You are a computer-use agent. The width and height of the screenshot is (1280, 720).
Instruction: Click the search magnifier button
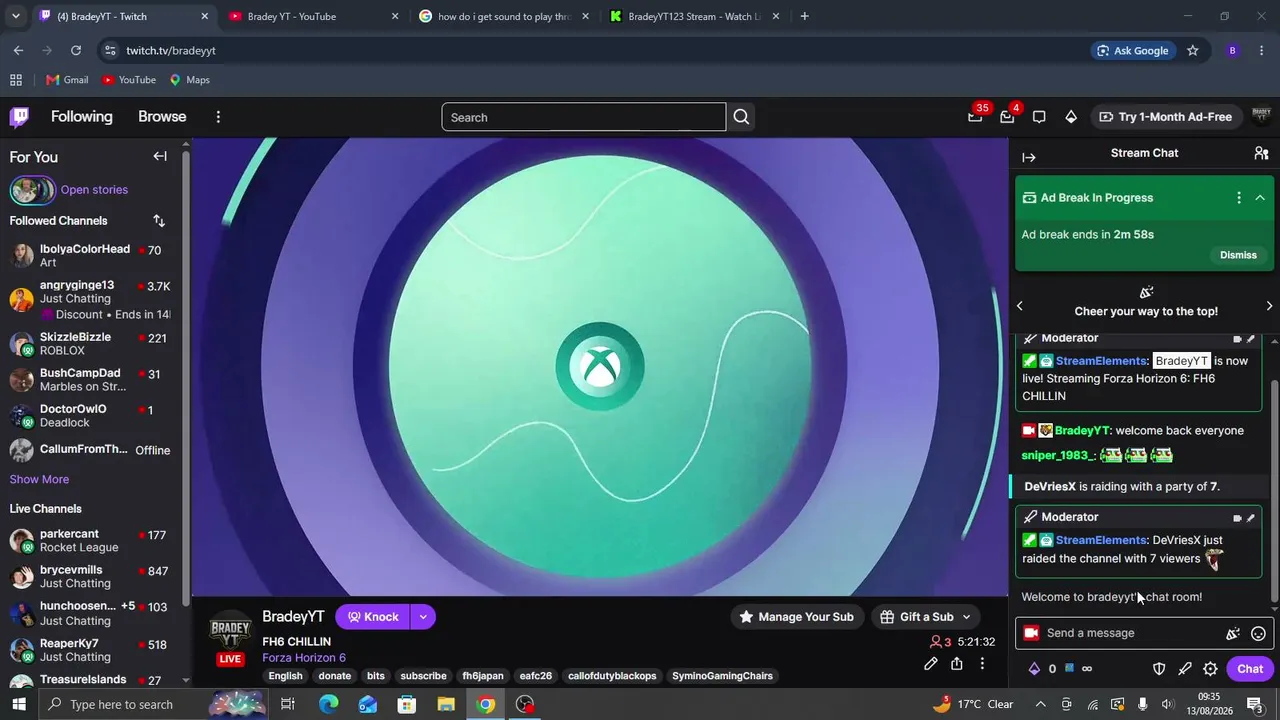pos(741,117)
